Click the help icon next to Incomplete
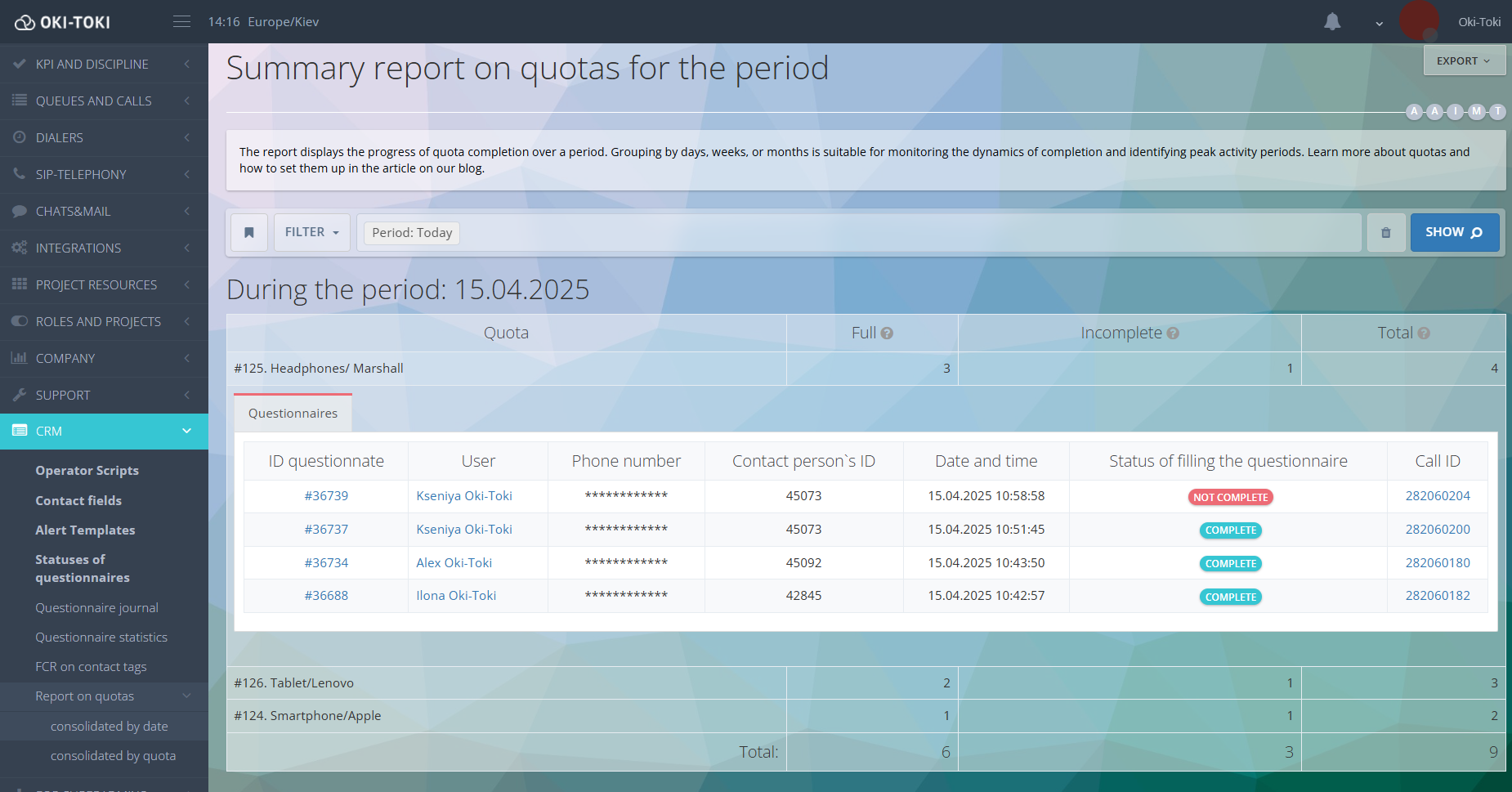The height and width of the screenshot is (792, 1512). tap(1173, 333)
